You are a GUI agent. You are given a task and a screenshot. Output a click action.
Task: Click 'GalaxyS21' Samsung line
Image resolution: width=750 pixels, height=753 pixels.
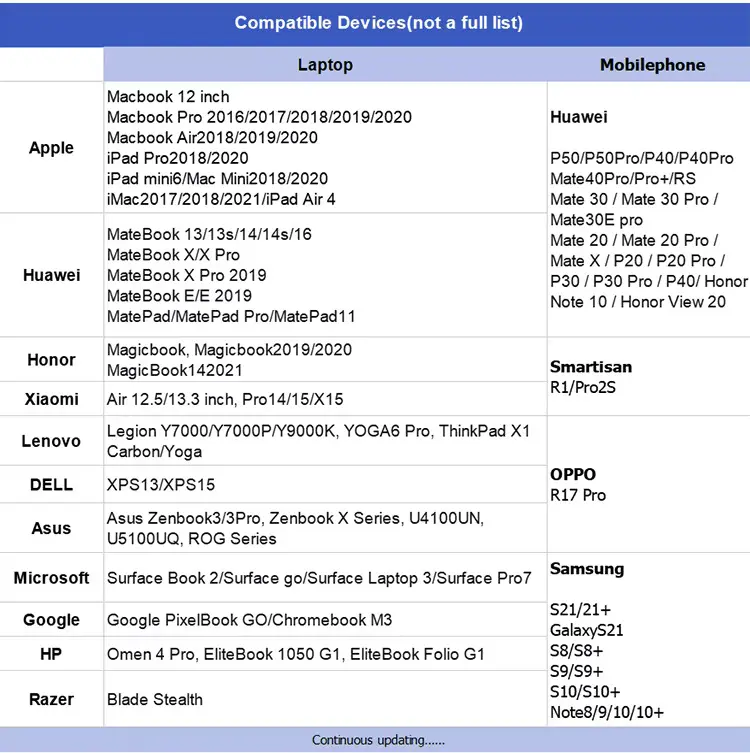tap(587, 630)
